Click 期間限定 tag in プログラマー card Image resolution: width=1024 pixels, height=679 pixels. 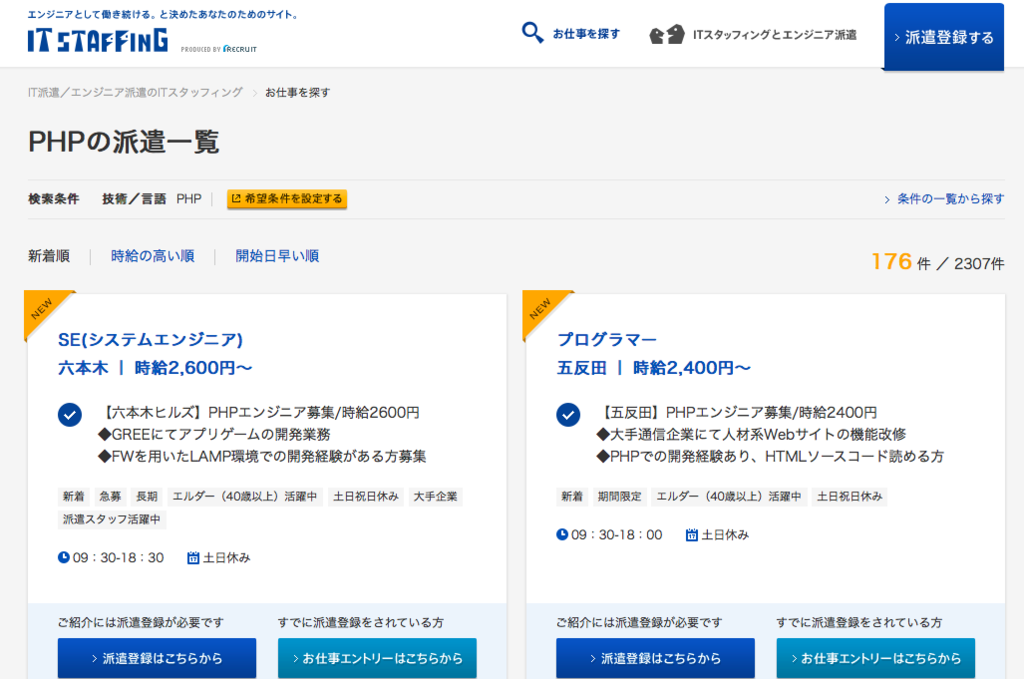point(619,496)
